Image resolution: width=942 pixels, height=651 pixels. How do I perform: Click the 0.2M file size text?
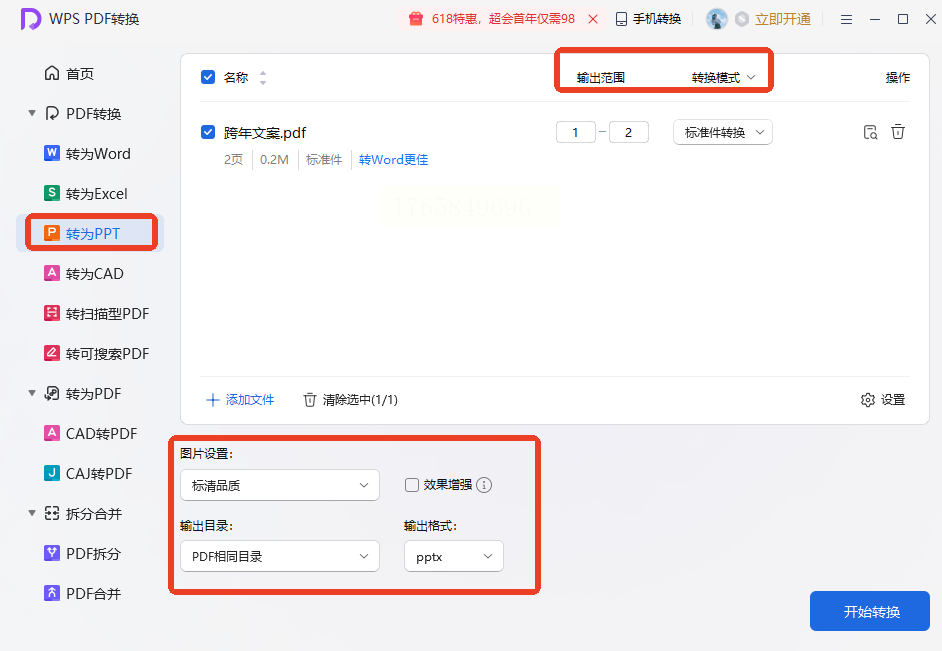point(274,160)
